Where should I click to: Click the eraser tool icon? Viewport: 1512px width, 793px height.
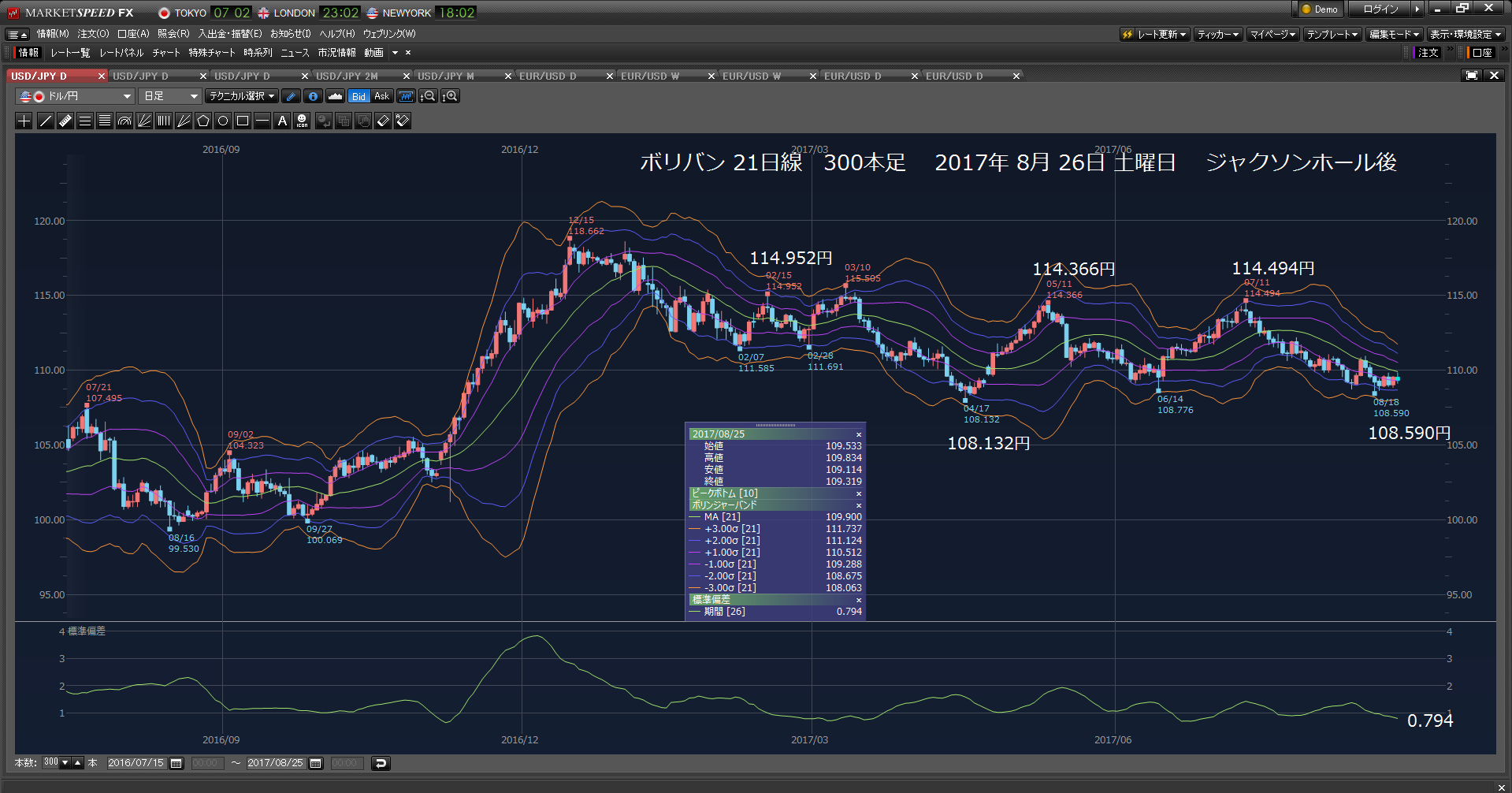coord(383,121)
